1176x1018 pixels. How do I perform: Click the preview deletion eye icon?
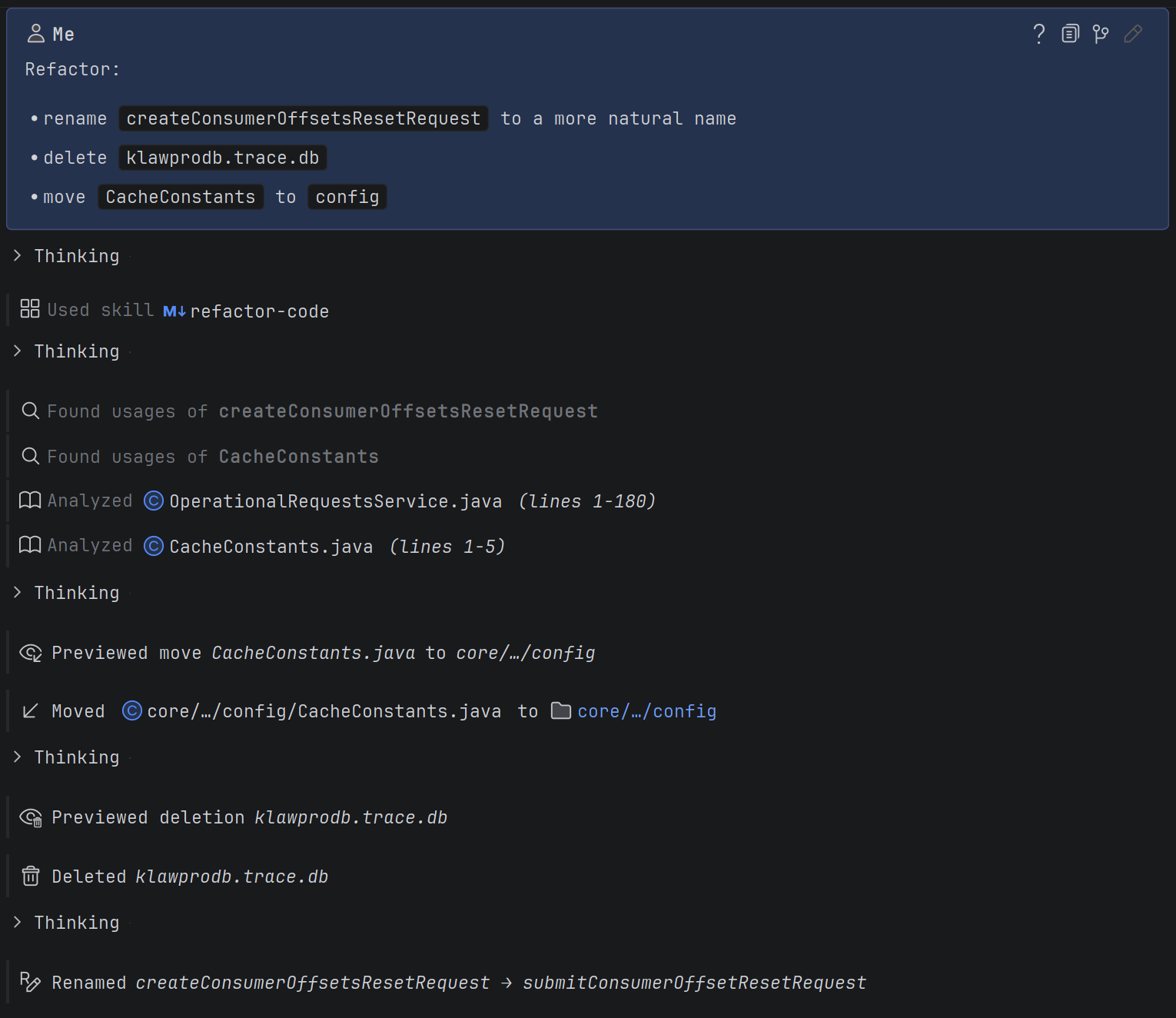click(31, 817)
